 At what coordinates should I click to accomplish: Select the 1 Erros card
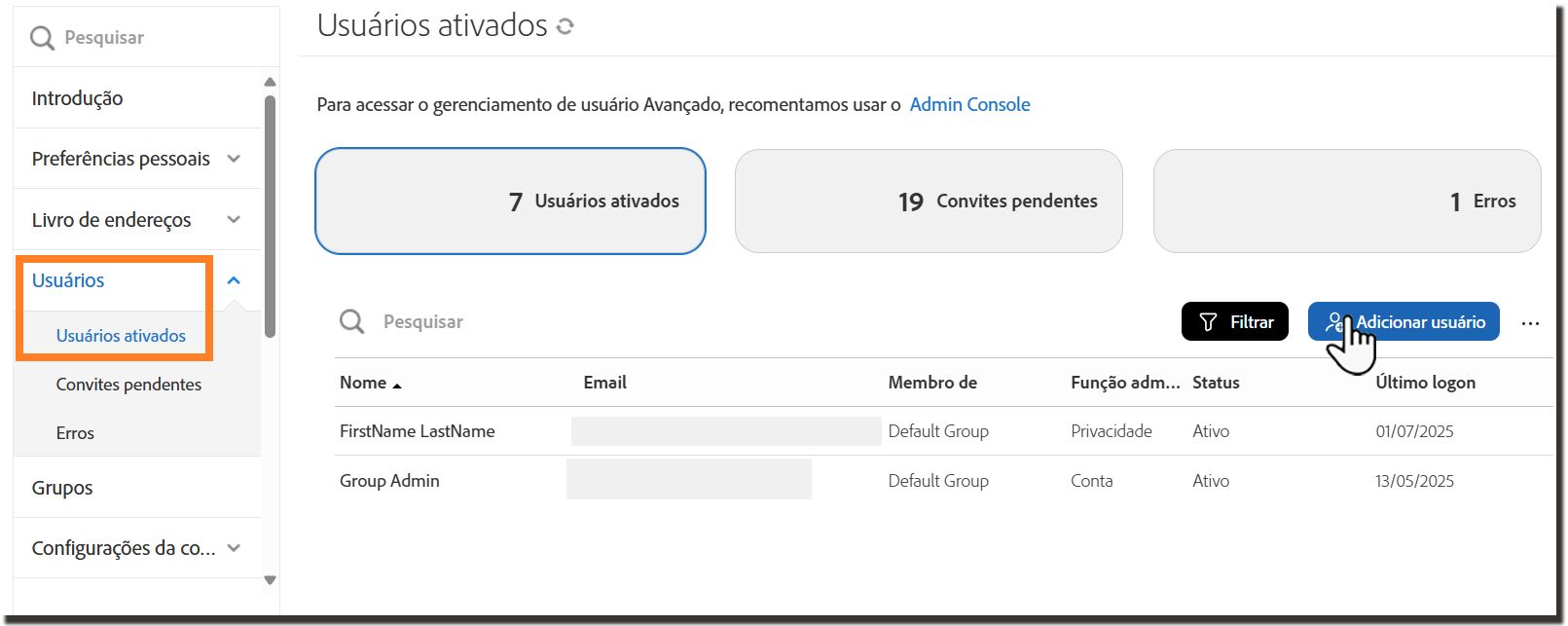pyautogui.click(x=1347, y=201)
